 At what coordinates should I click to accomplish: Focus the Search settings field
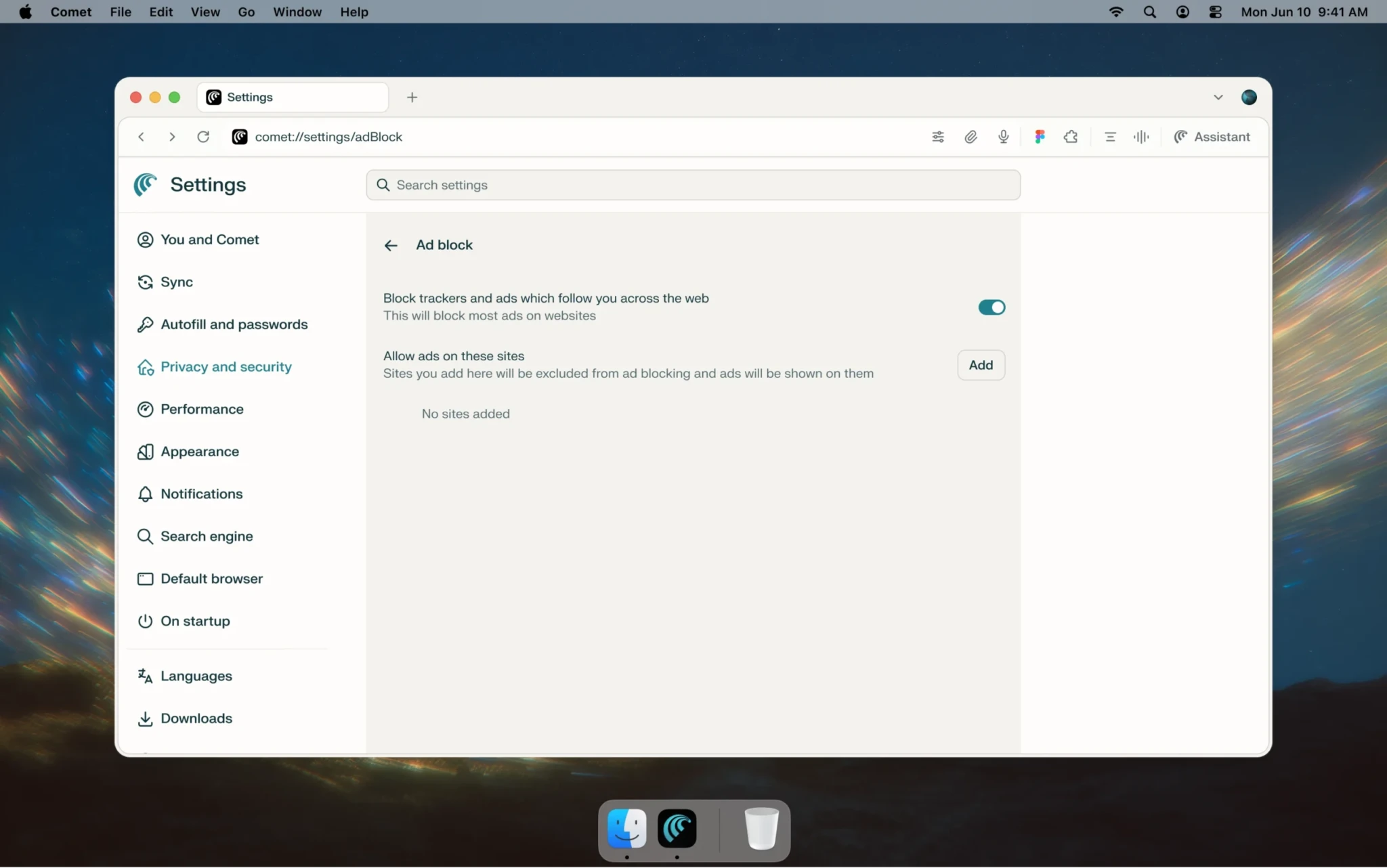tap(693, 185)
